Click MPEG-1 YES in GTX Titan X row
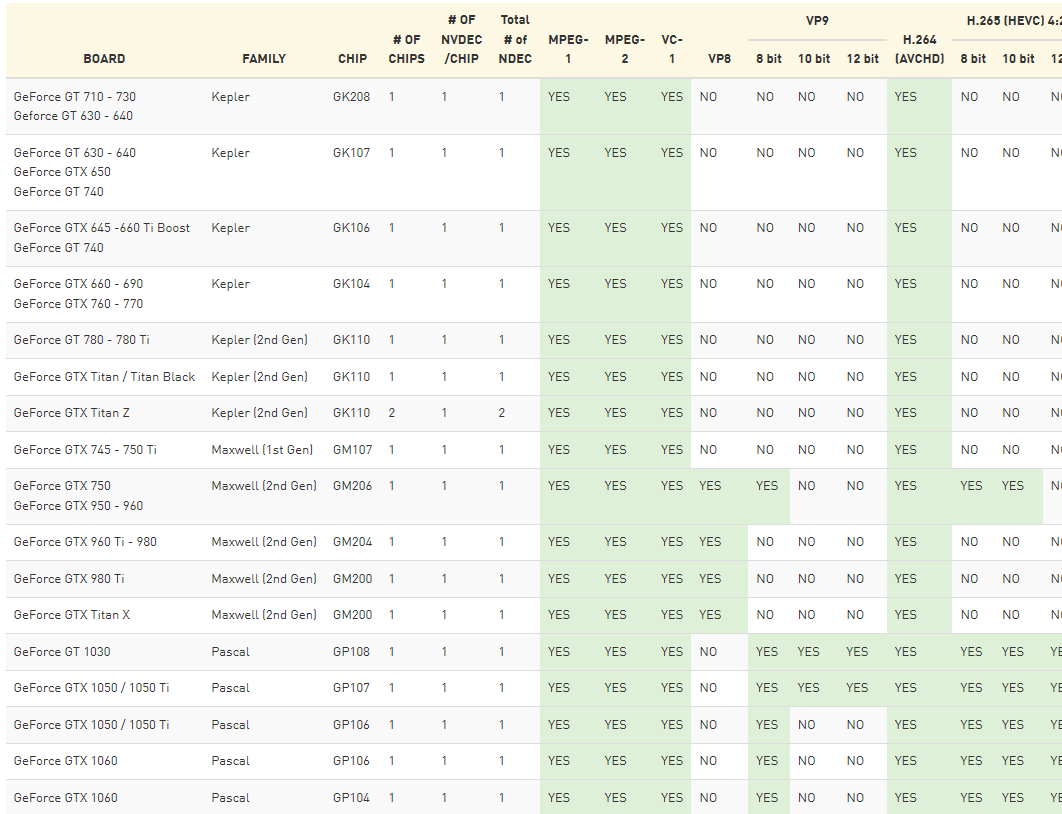The width and height of the screenshot is (1062, 814). tap(559, 615)
